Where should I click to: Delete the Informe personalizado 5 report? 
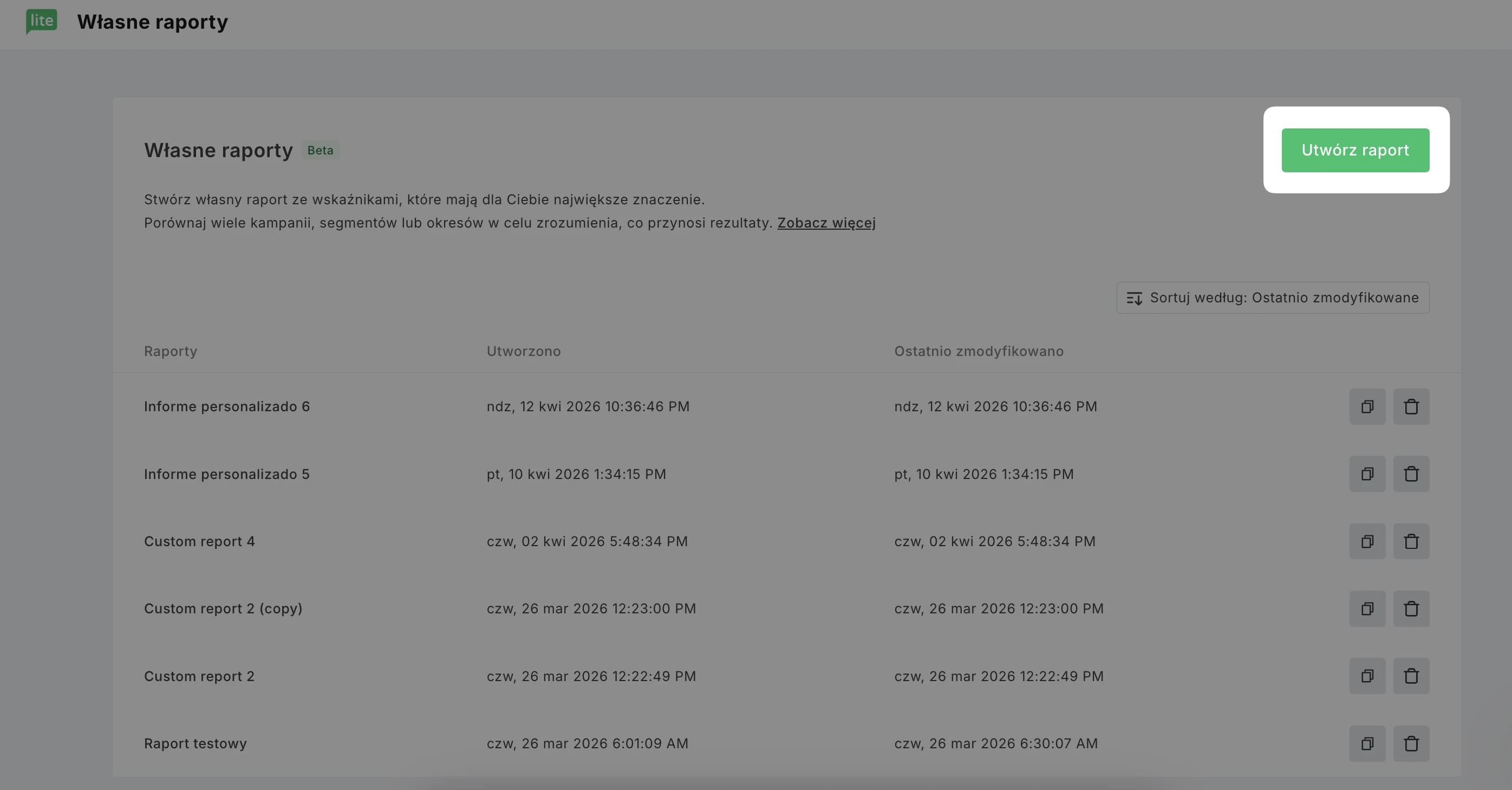tap(1411, 474)
